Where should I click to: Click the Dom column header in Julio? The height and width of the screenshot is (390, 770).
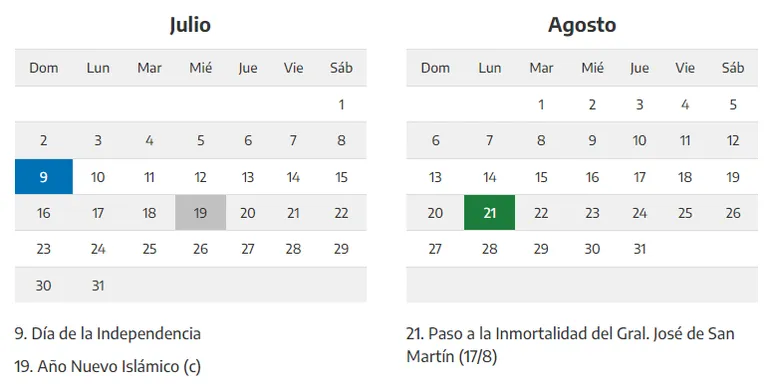[44, 68]
